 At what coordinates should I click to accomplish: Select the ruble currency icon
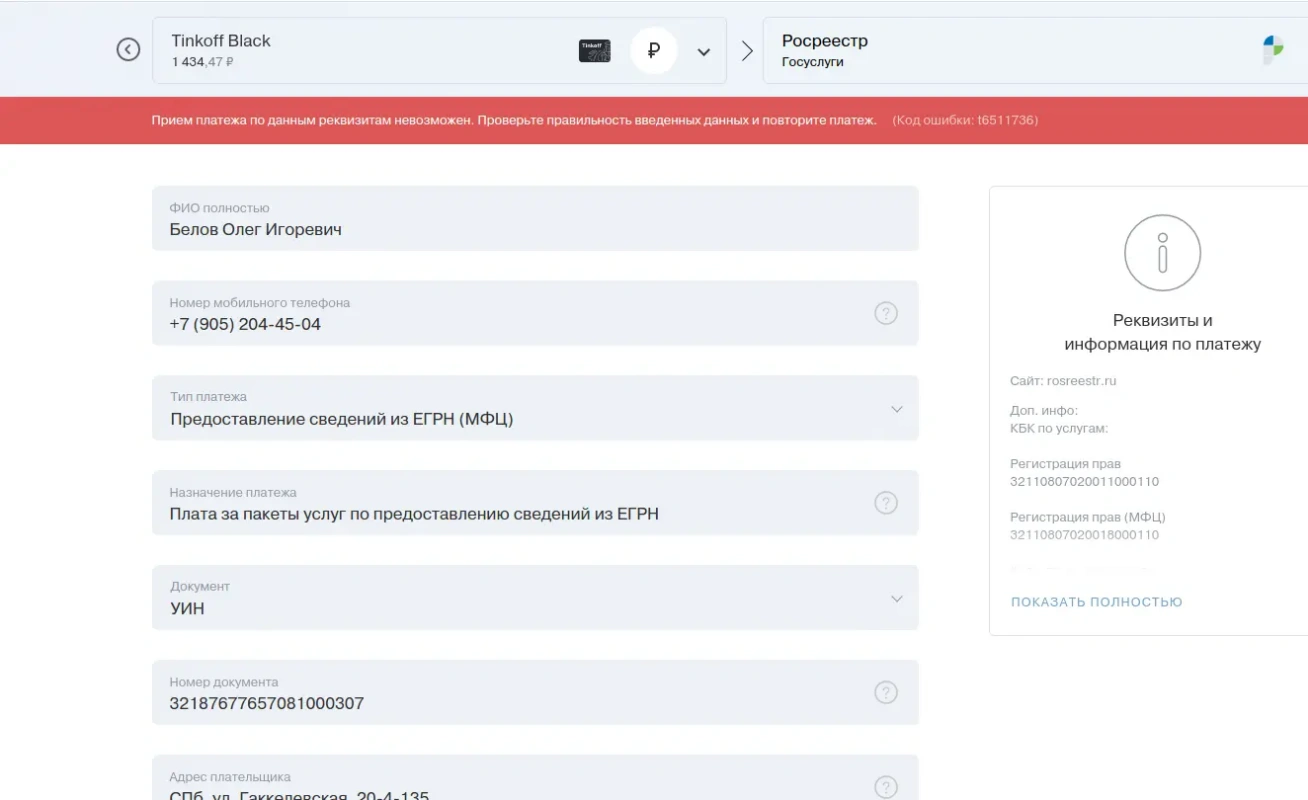[654, 51]
